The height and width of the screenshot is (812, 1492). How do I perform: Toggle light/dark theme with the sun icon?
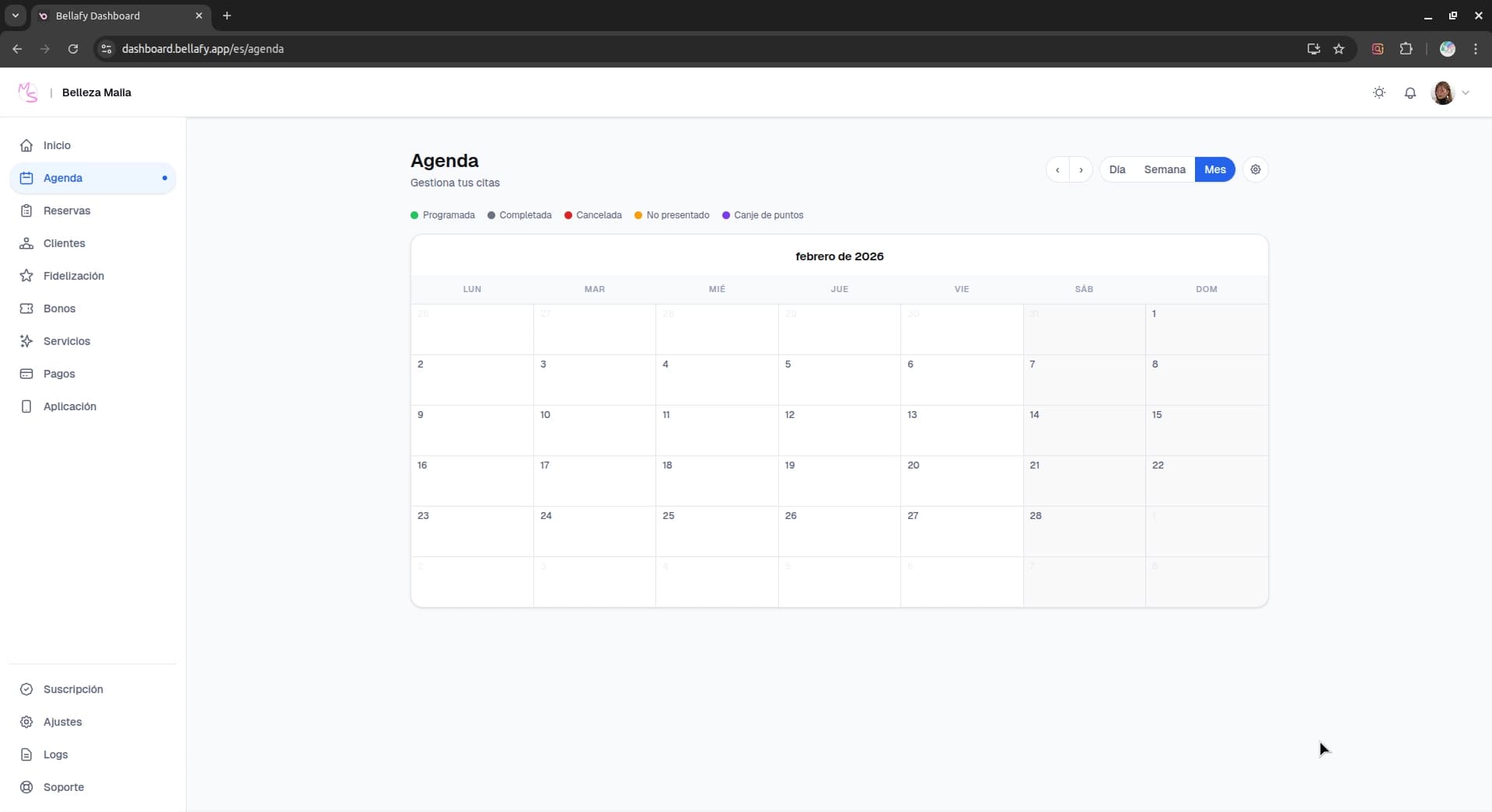1378,92
